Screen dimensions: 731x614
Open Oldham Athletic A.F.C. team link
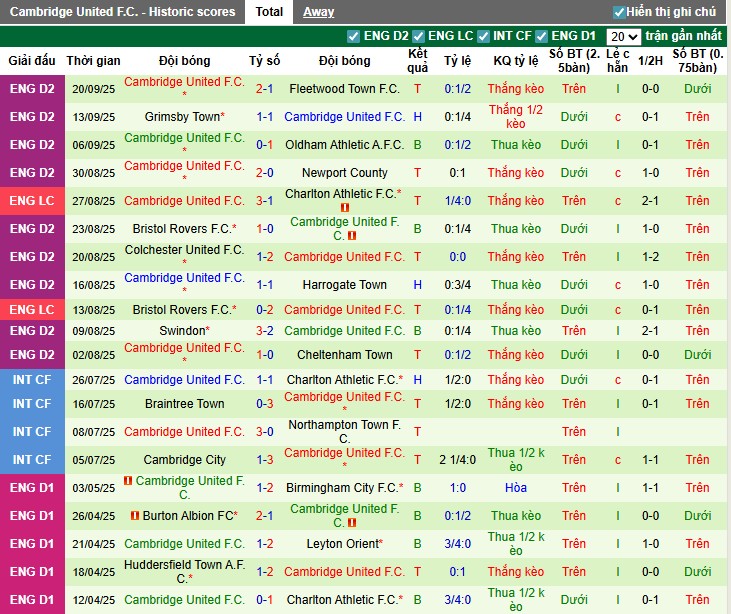345,145
